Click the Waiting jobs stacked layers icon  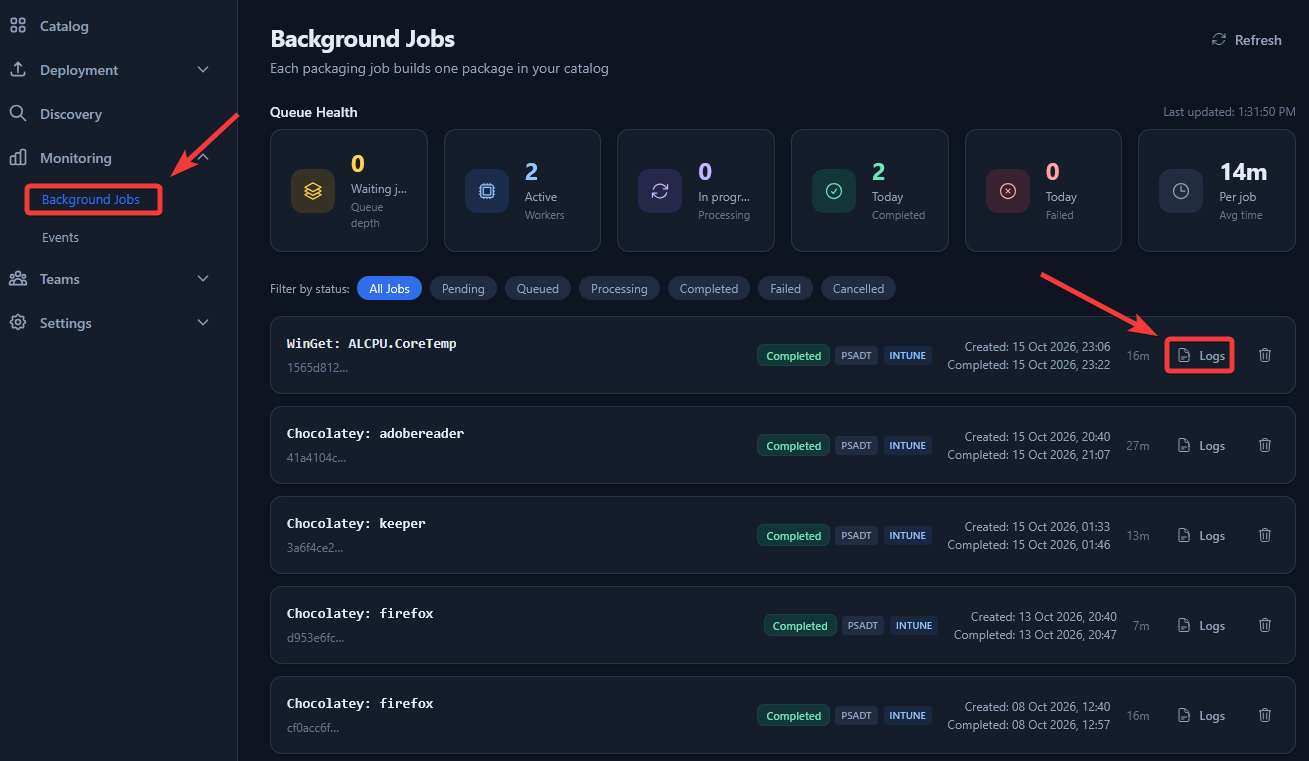tap(313, 190)
